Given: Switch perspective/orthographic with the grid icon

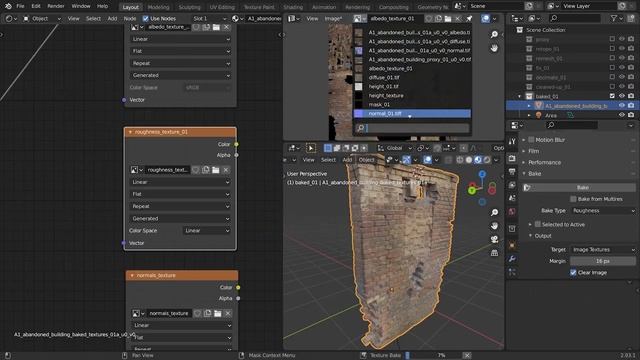Looking at the screenshot, I should (494, 253).
